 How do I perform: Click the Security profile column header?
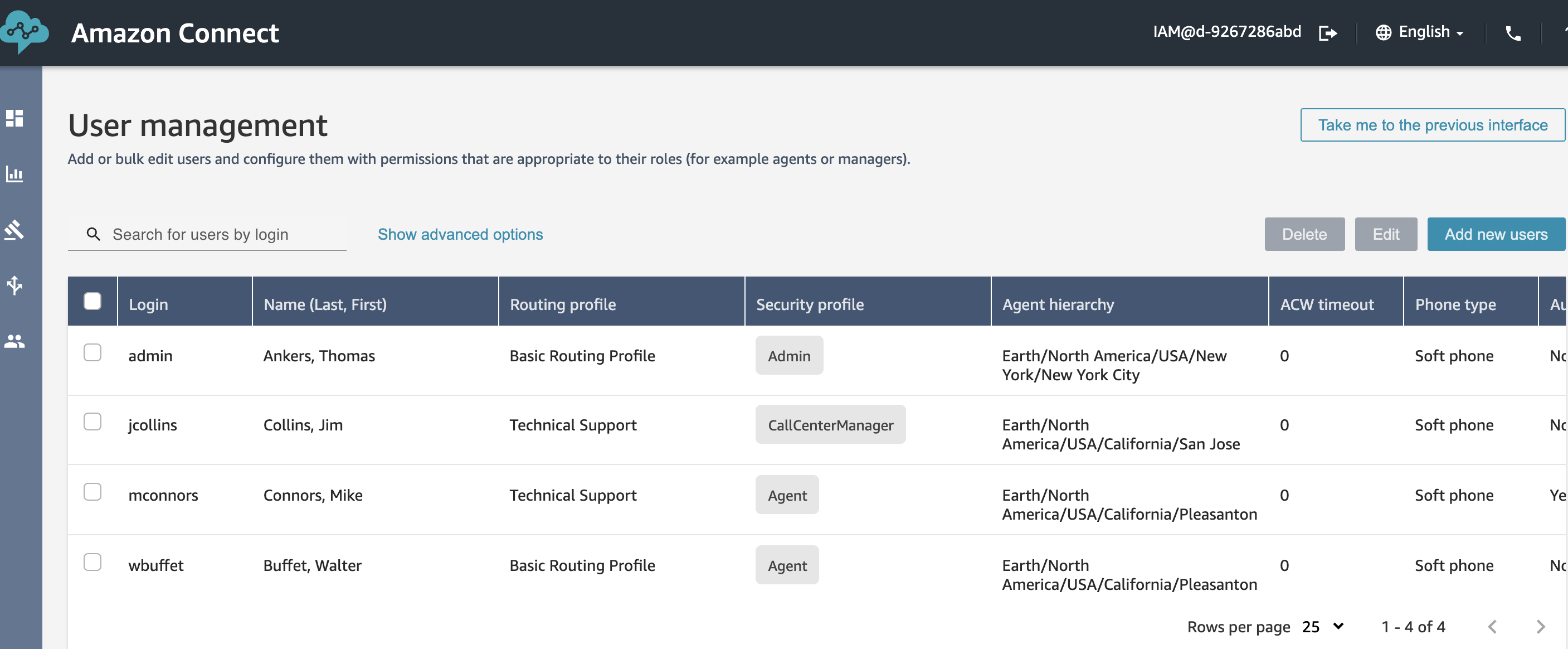pyautogui.click(x=809, y=304)
